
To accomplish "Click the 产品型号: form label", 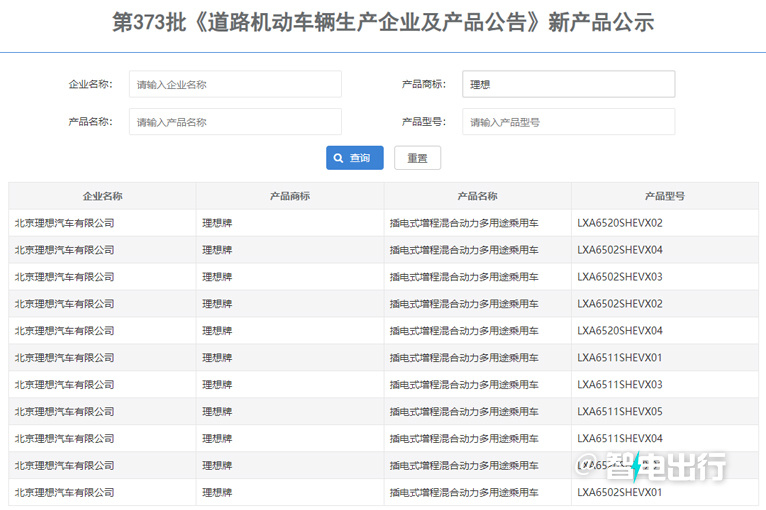I will click(424, 122).
